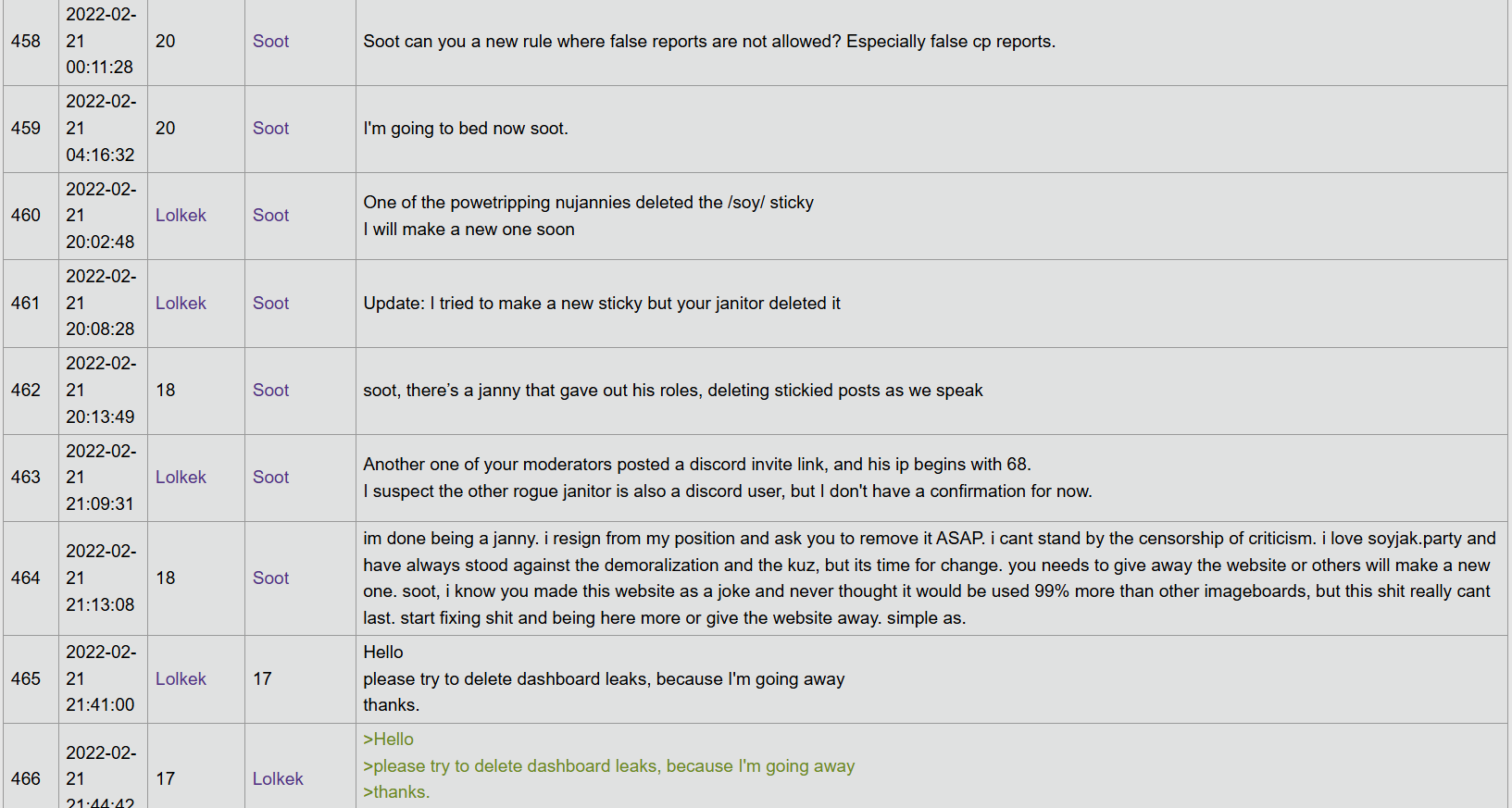The height and width of the screenshot is (808, 1512).
Task: Click the janny resignation message in row 464
Action: tap(926, 578)
